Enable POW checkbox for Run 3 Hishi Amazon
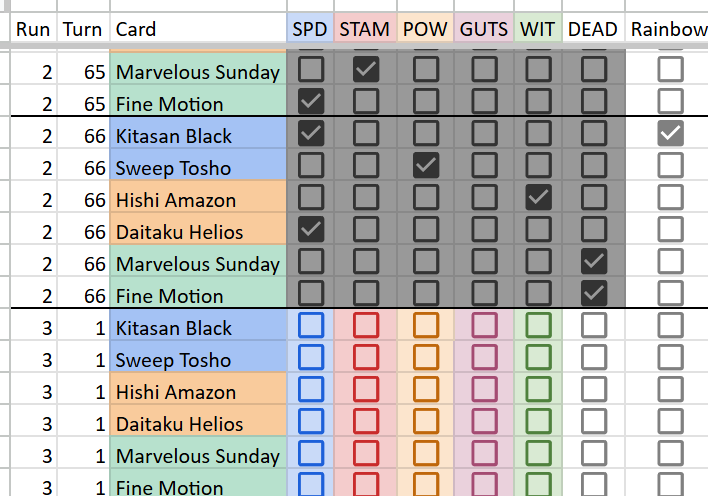 pos(426,389)
